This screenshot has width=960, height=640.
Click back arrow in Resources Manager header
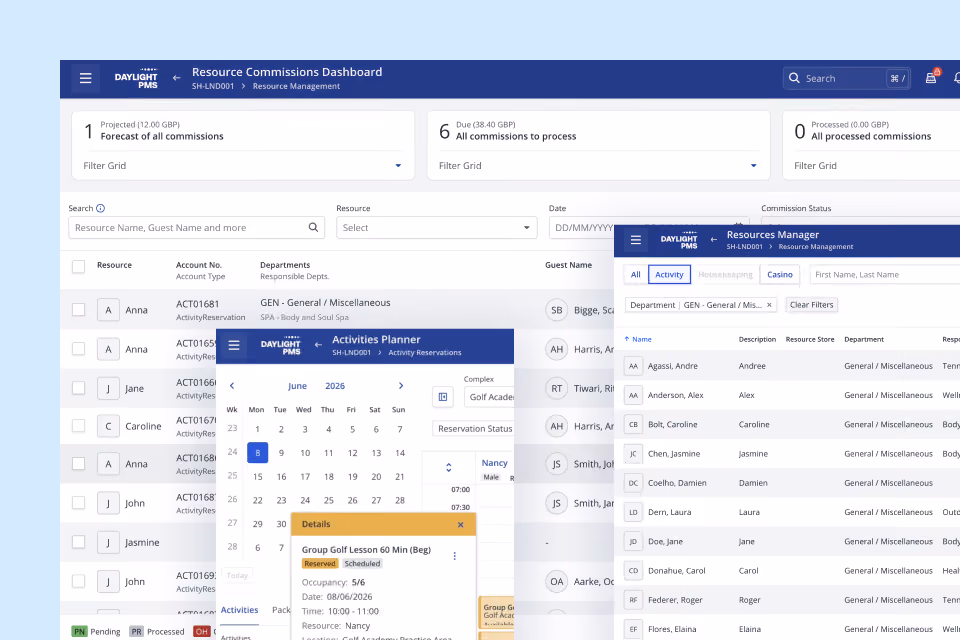pyautogui.click(x=713, y=239)
